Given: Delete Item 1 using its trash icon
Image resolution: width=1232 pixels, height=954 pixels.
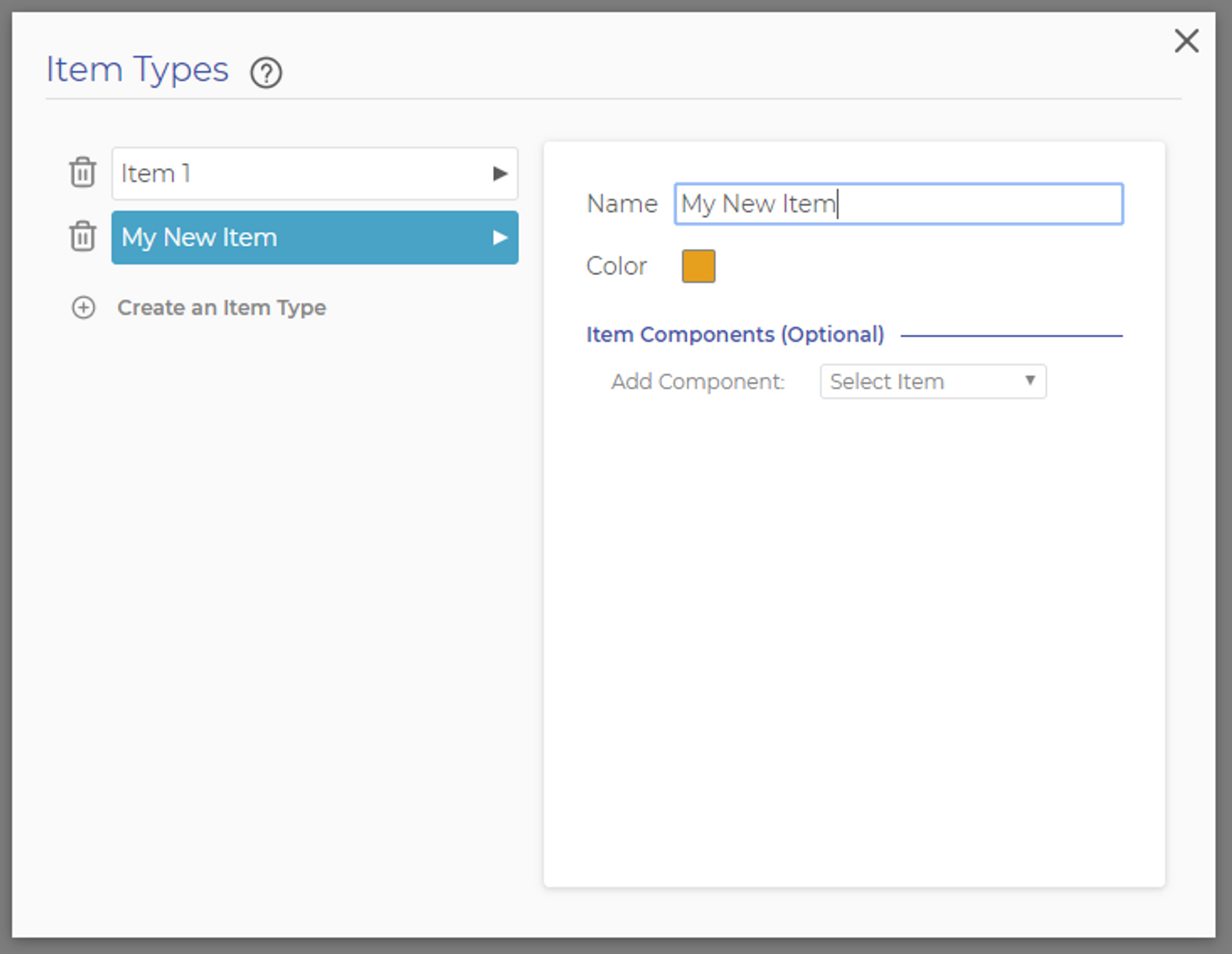Looking at the screenshot, I should tap(82, 172).
